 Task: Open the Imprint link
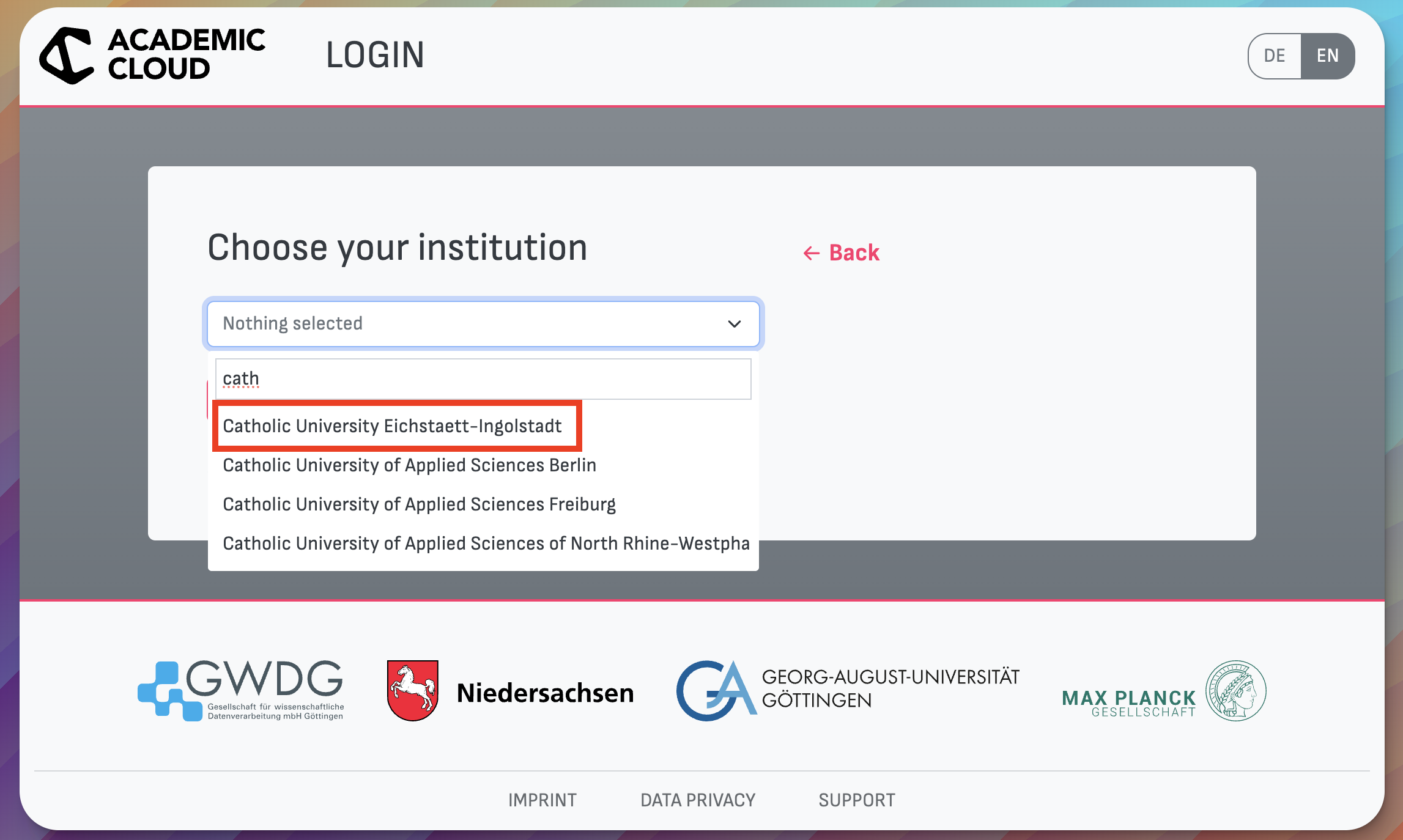[x=542, y=800]
